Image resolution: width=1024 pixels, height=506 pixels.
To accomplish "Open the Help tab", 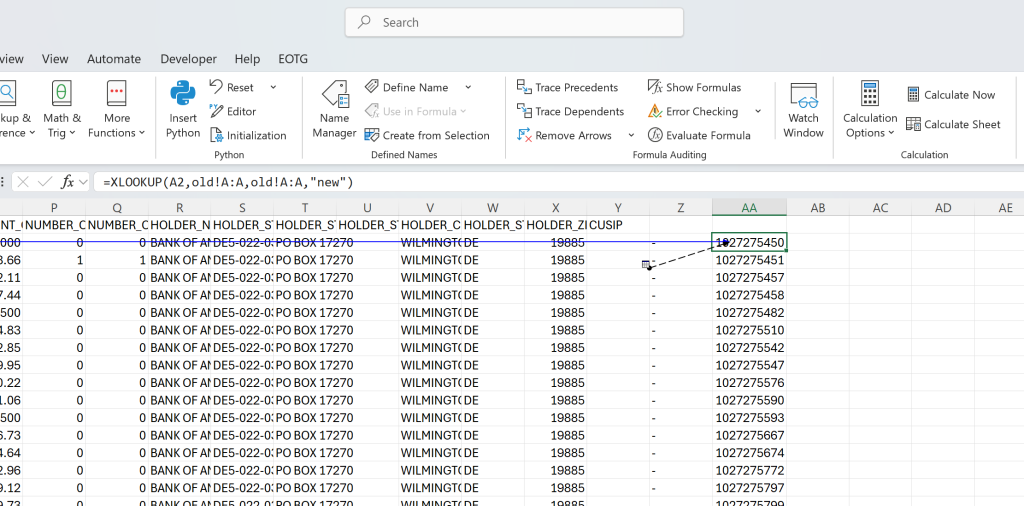I will 247,59.
